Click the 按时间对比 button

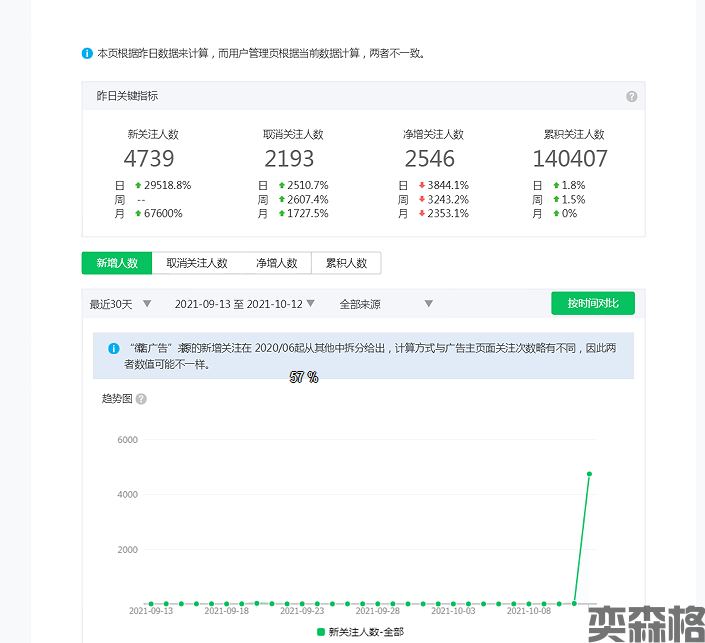point(592,303)
